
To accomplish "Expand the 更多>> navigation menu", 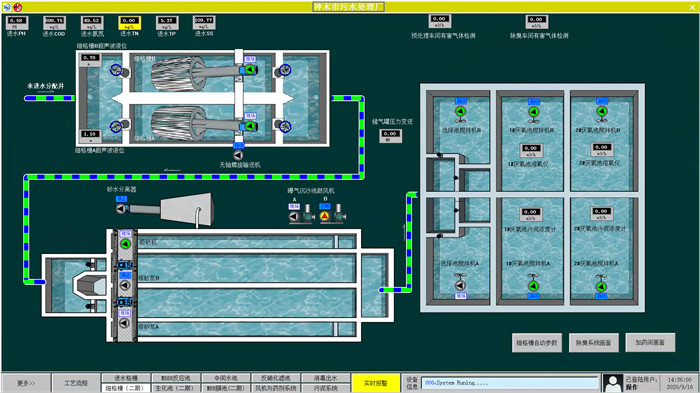I will point(26,383).
